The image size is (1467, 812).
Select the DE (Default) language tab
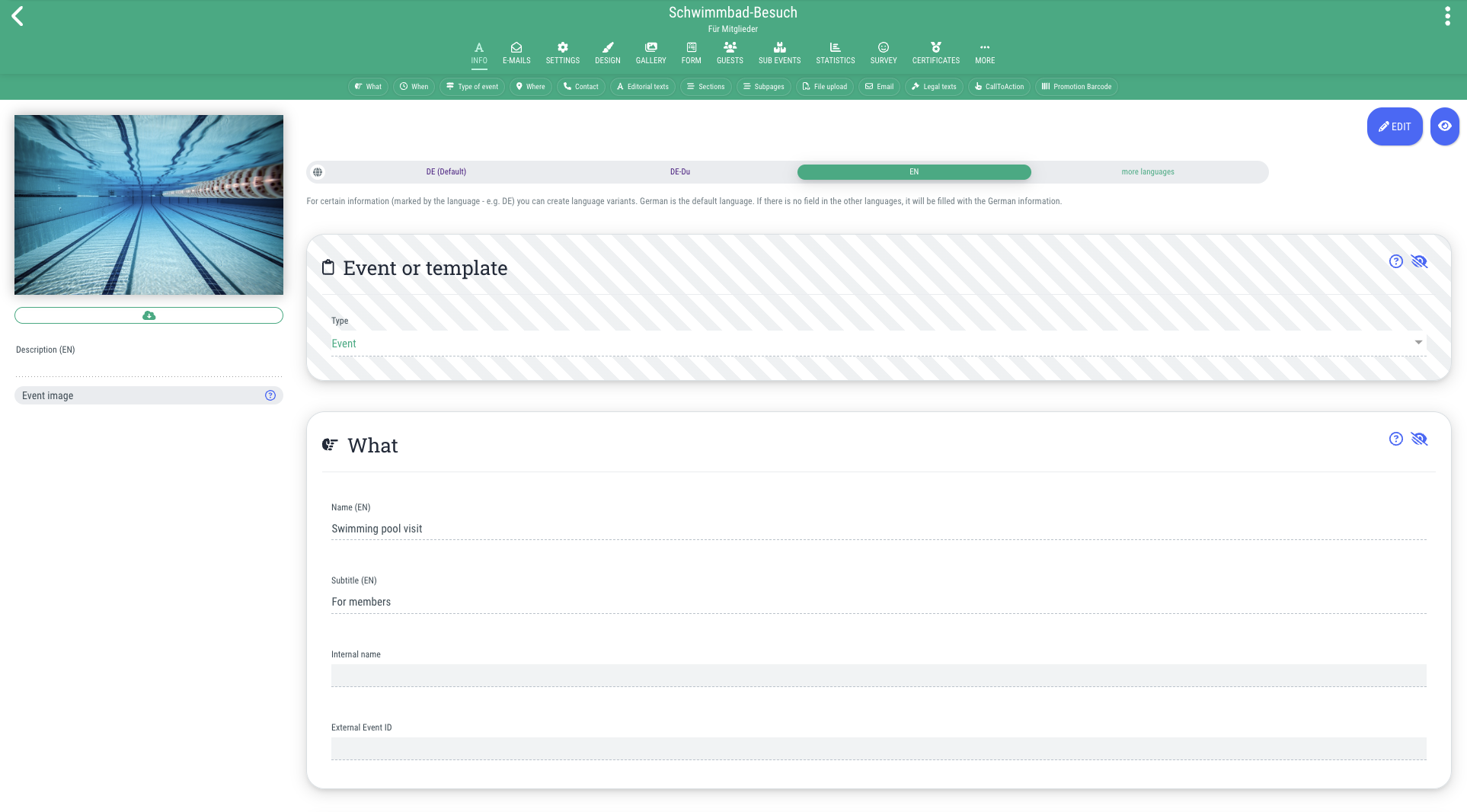[x=446, y=171]
